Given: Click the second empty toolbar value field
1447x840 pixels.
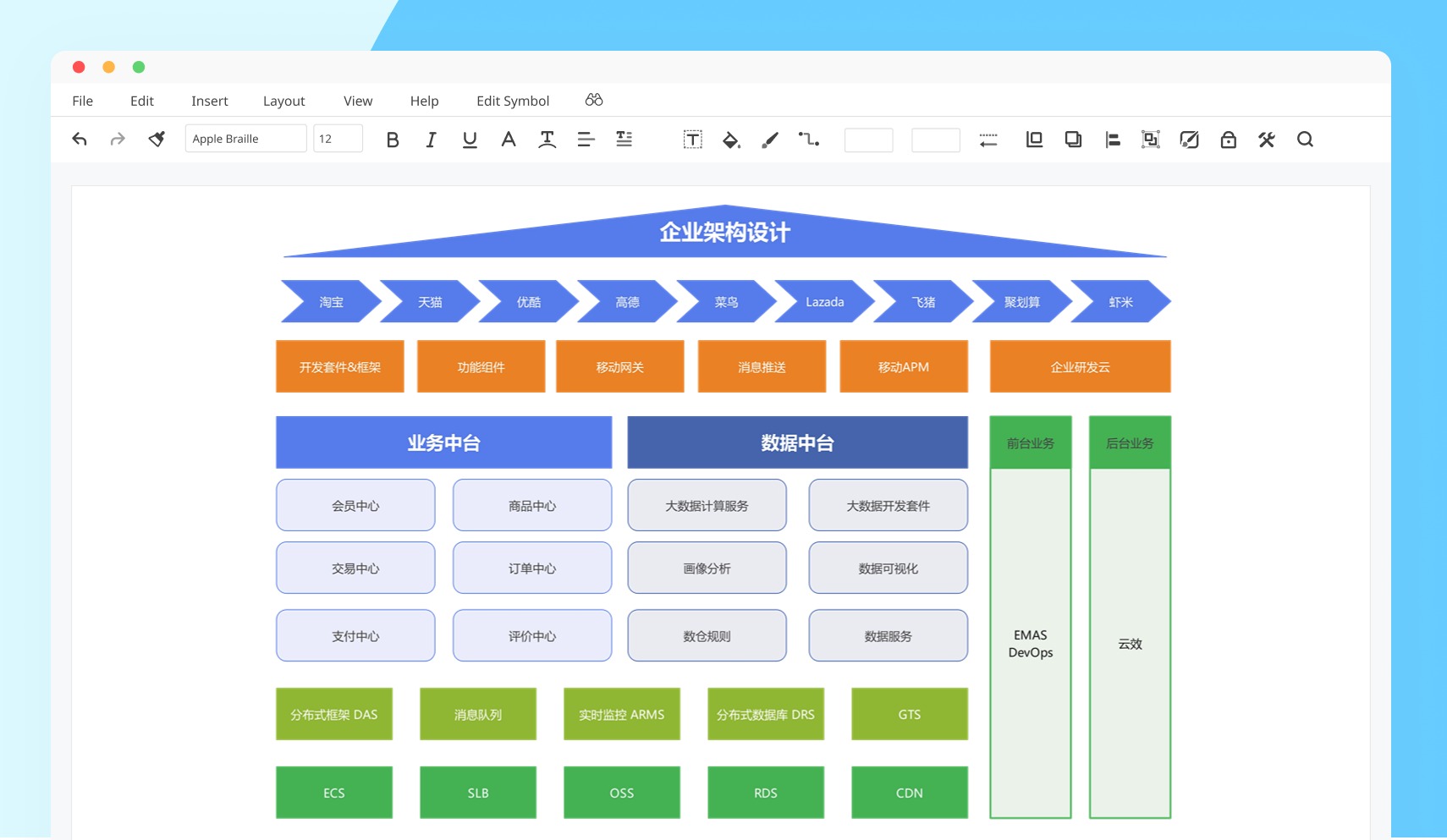Looking at the screenshot, I should point(936,140).
